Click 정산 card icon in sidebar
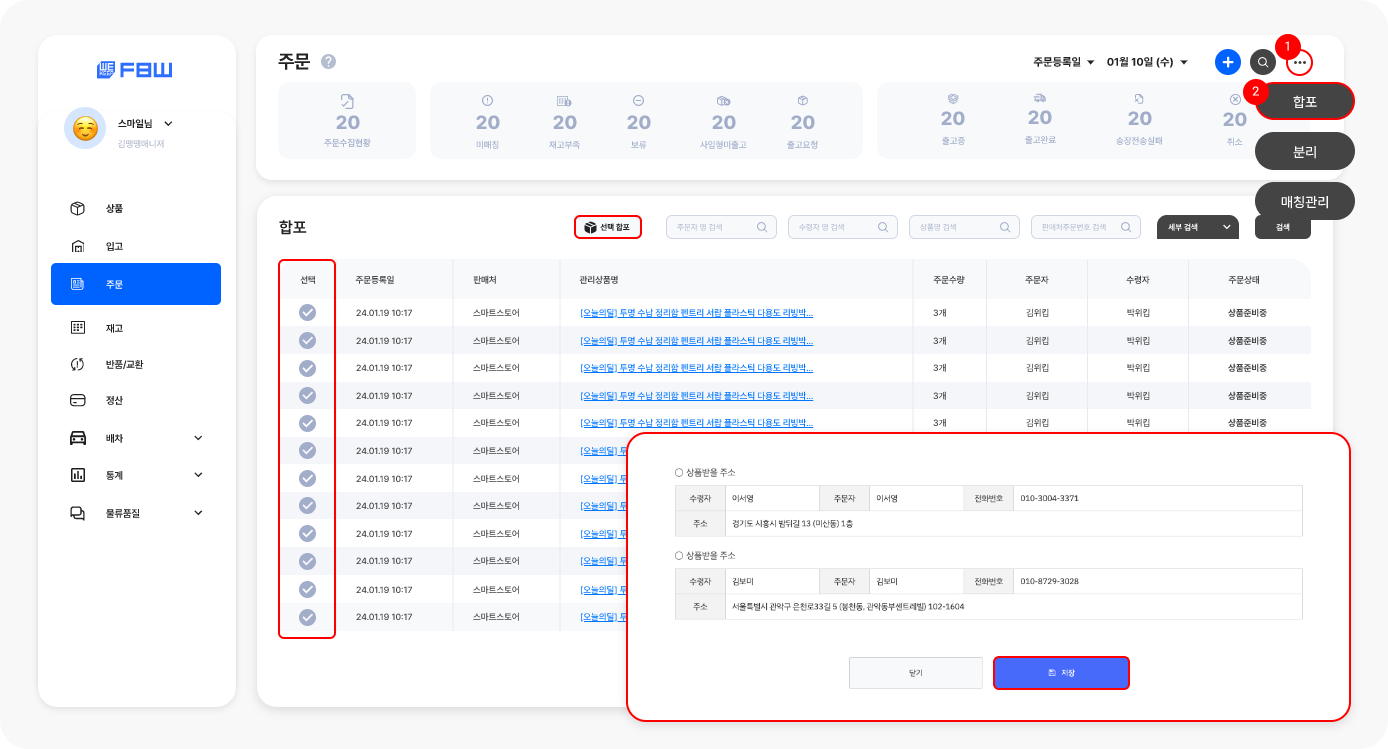Image resolution: width=1388 pixels, height=749 pixels. pos(78,400)
